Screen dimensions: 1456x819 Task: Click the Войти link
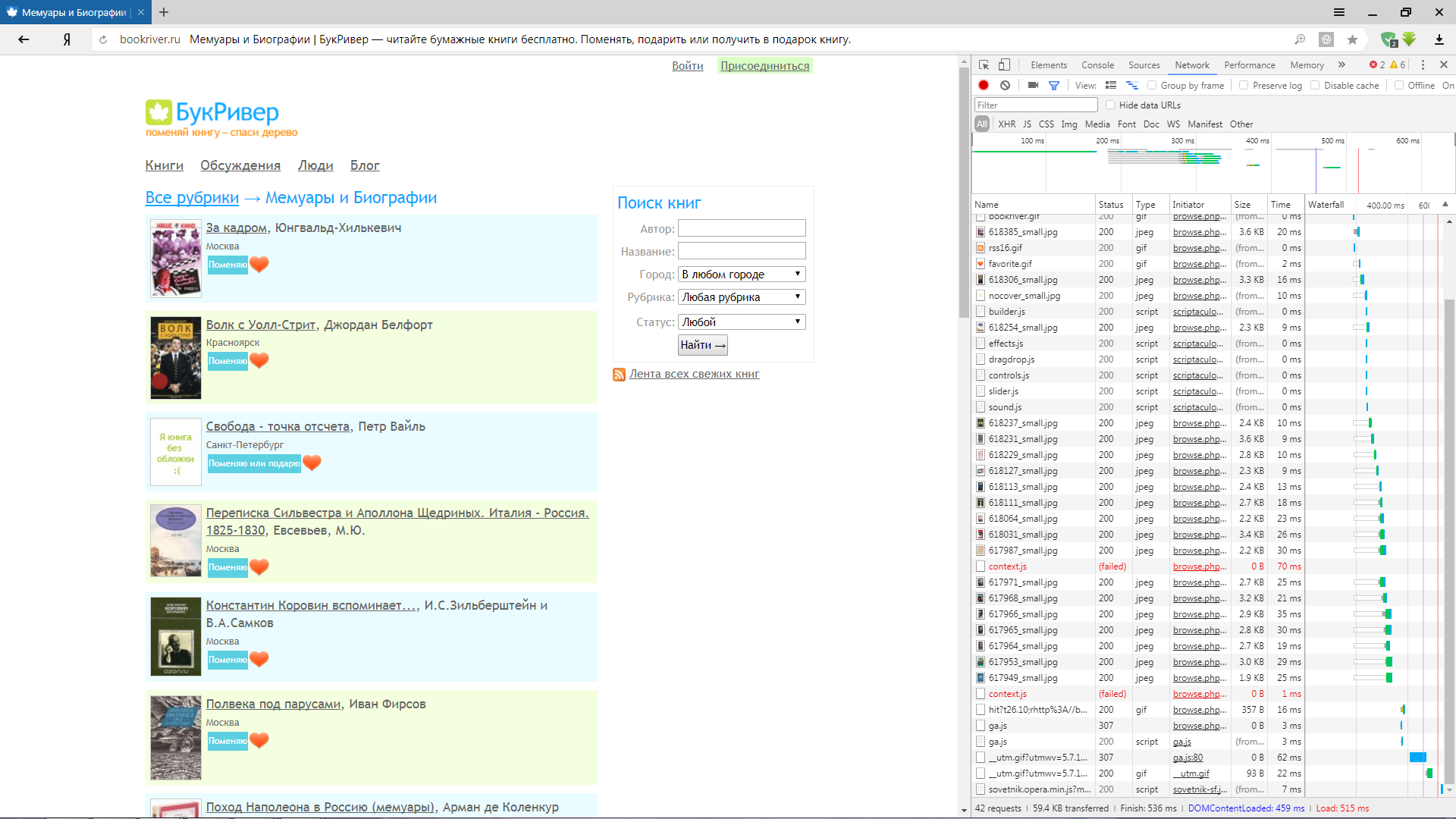tap(688, 66)
